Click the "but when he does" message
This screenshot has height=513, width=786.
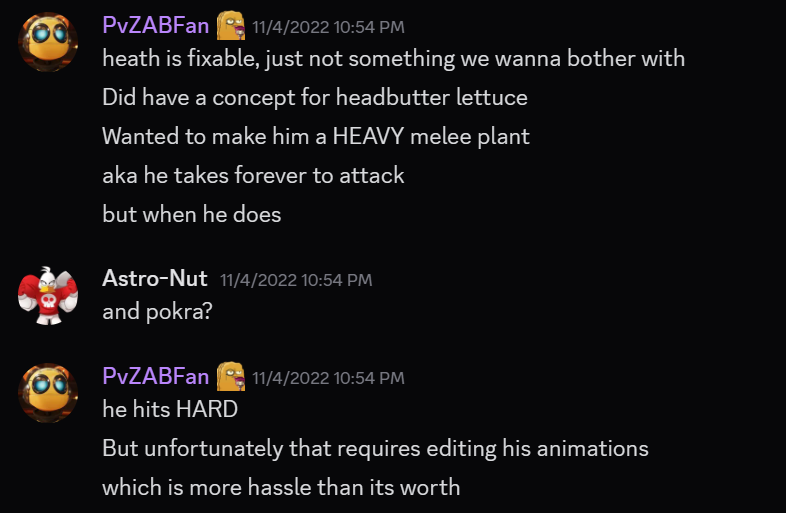pyautogui.click(x=191, y=214)
